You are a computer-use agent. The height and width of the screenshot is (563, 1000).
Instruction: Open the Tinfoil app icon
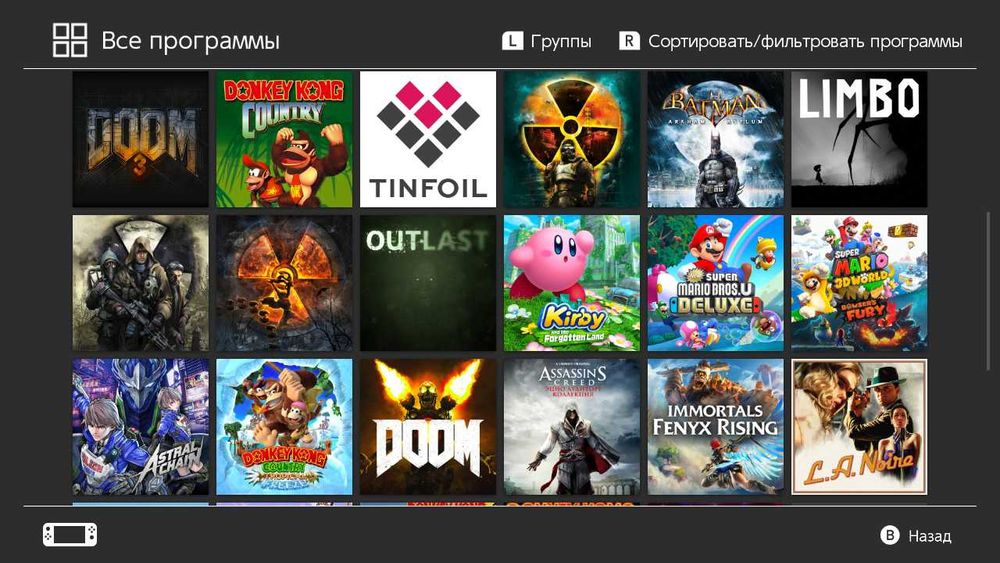pyautogui.click(x=428, y=139)
